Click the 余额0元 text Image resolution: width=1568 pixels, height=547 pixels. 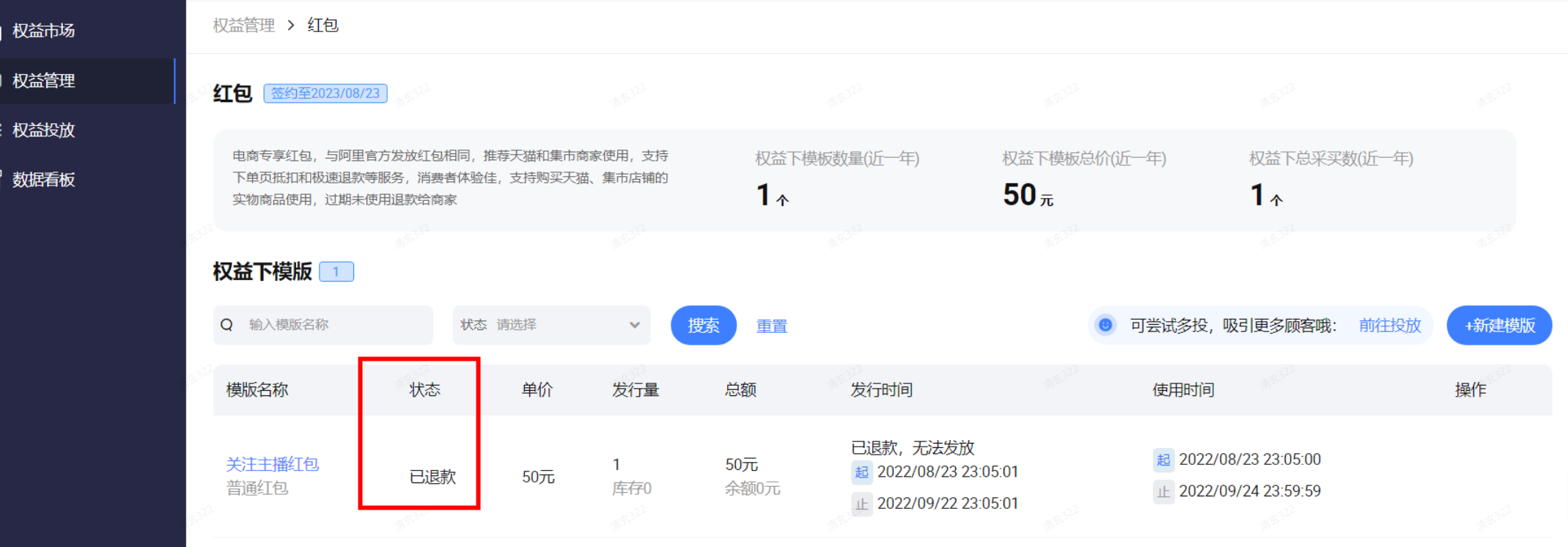(753, 488)
